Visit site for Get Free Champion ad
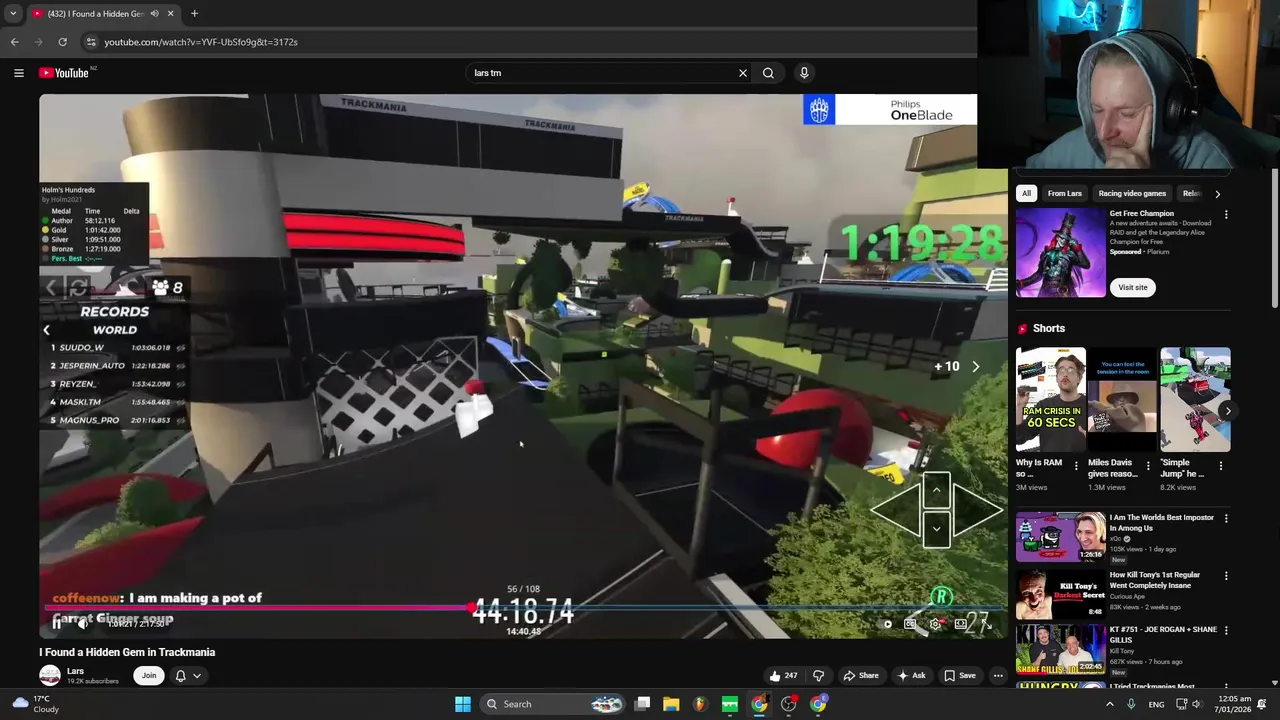The width and height of the screenshot is (1280, 720). coord(1132,287)
